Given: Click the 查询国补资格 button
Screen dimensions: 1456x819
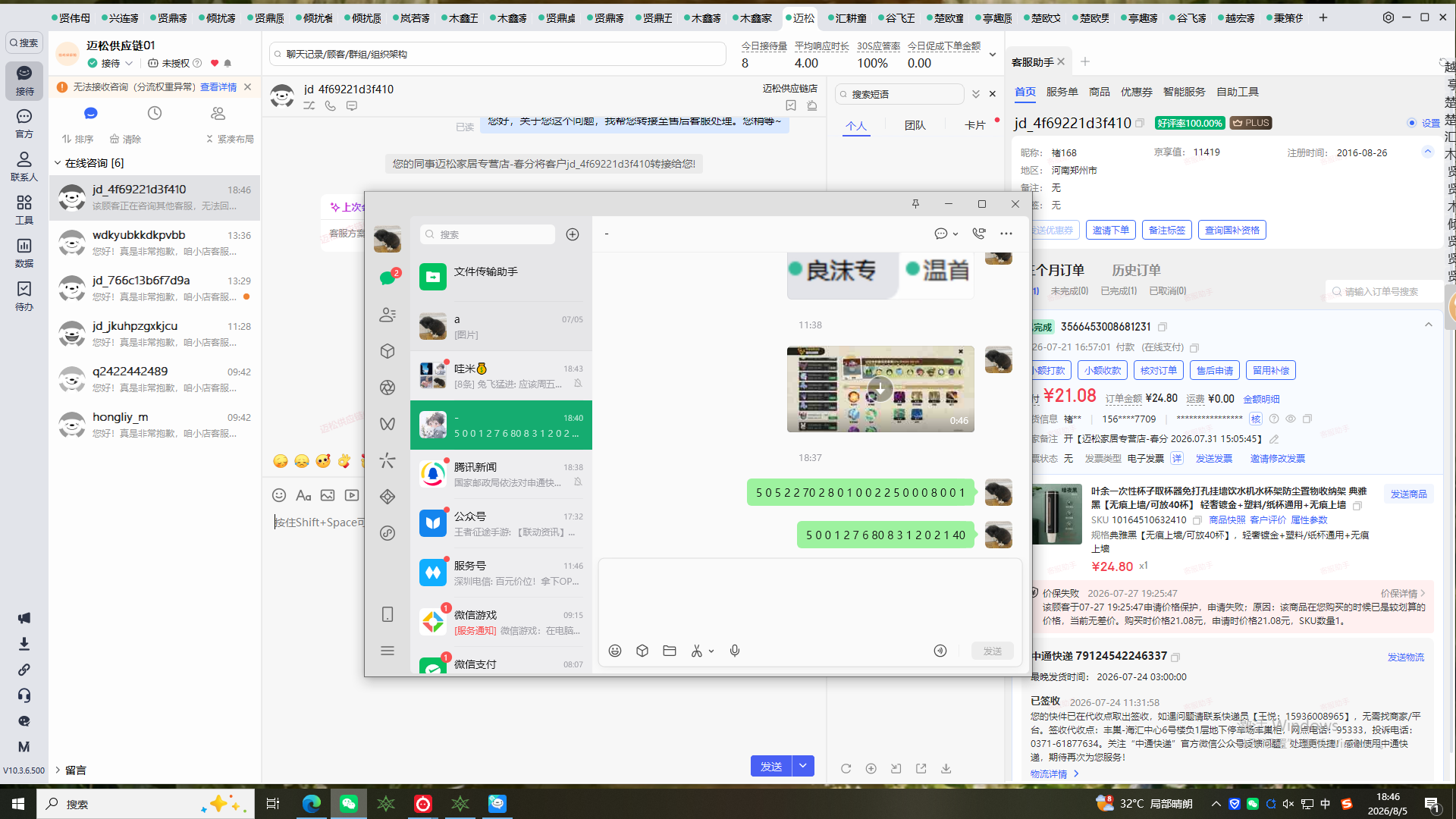Looking at the screenshot, I should pos(1232,230).
